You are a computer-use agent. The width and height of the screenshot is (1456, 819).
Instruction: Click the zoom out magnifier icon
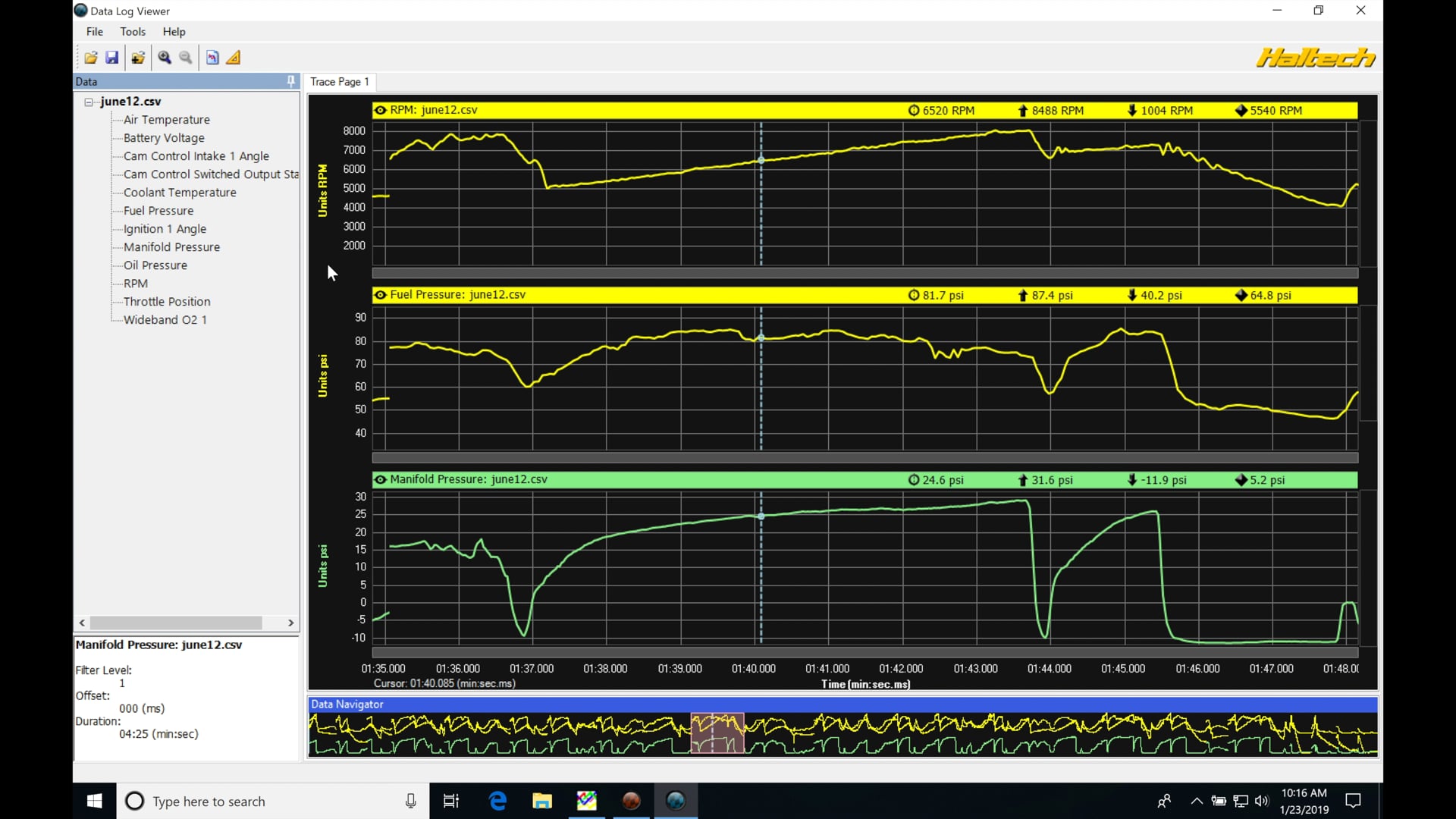coord(186,58)
